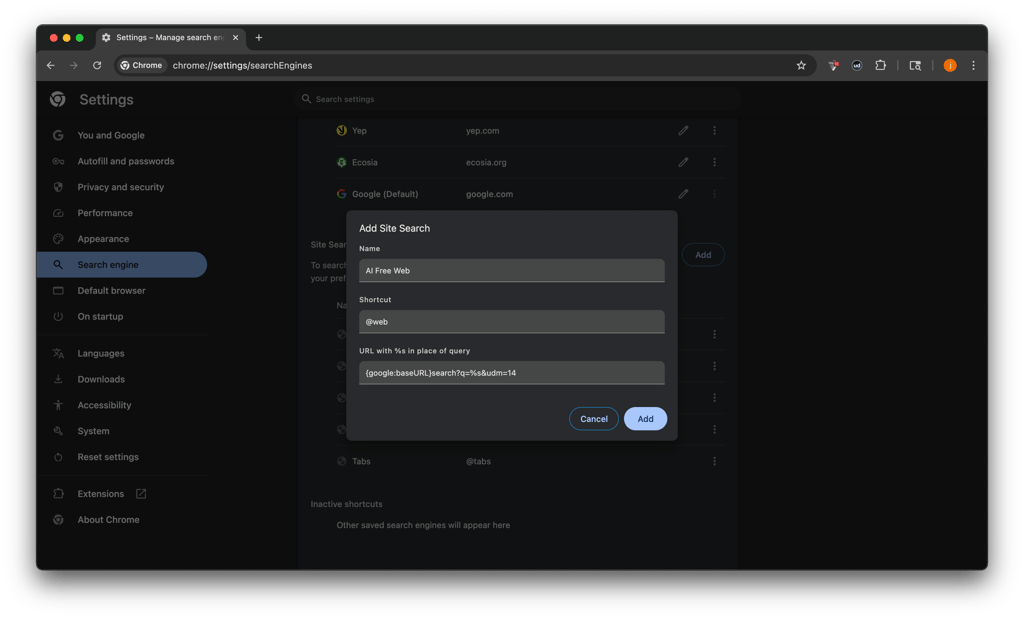The height and width of the screenshot is (618, 1024).
Task: Open Default browser settings
Action: (x=111, y=291)
